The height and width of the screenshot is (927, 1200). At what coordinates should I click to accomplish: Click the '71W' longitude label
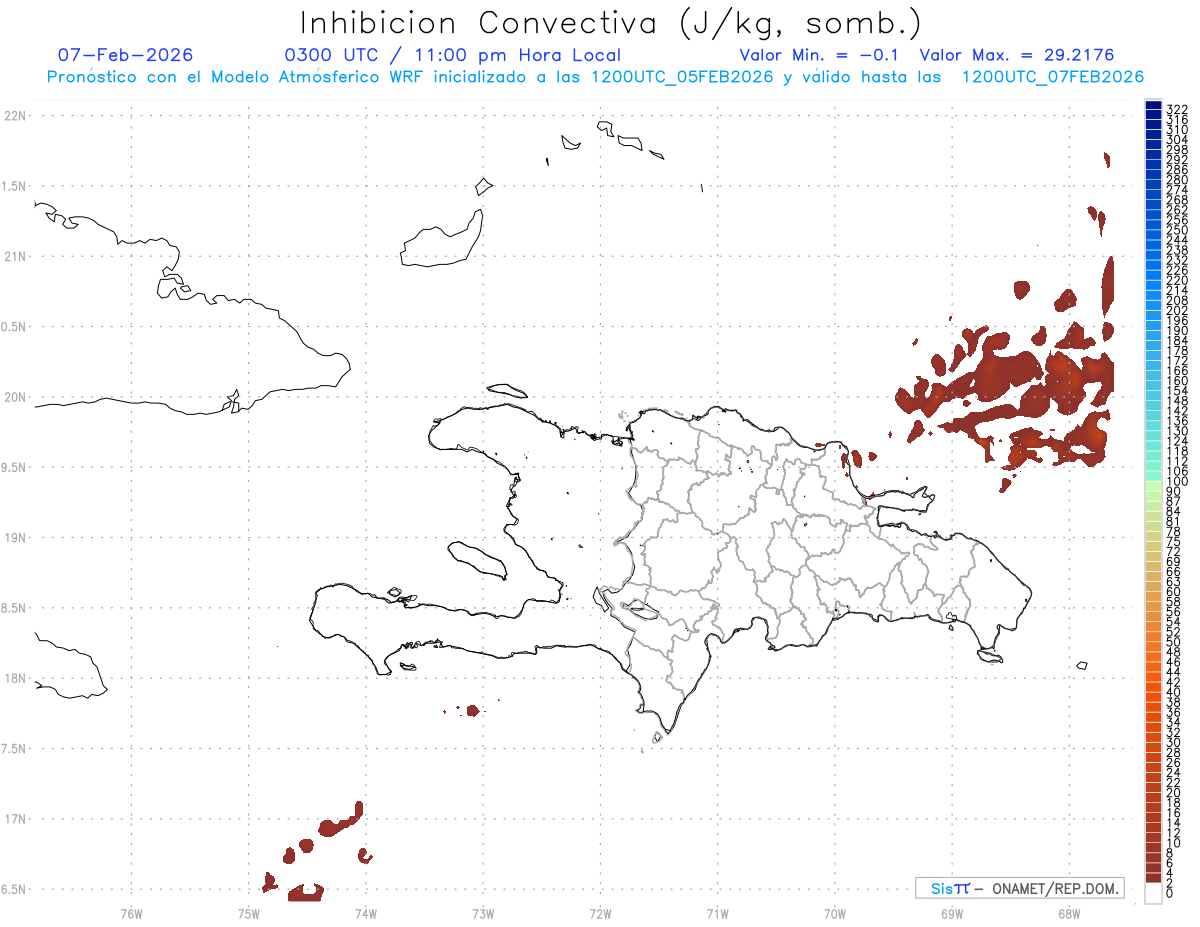[x=717, y=914]
